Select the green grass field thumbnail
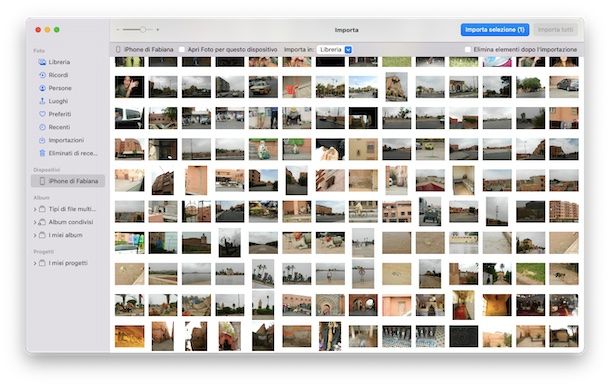This screenshot has width=610, height=387. 531,274
